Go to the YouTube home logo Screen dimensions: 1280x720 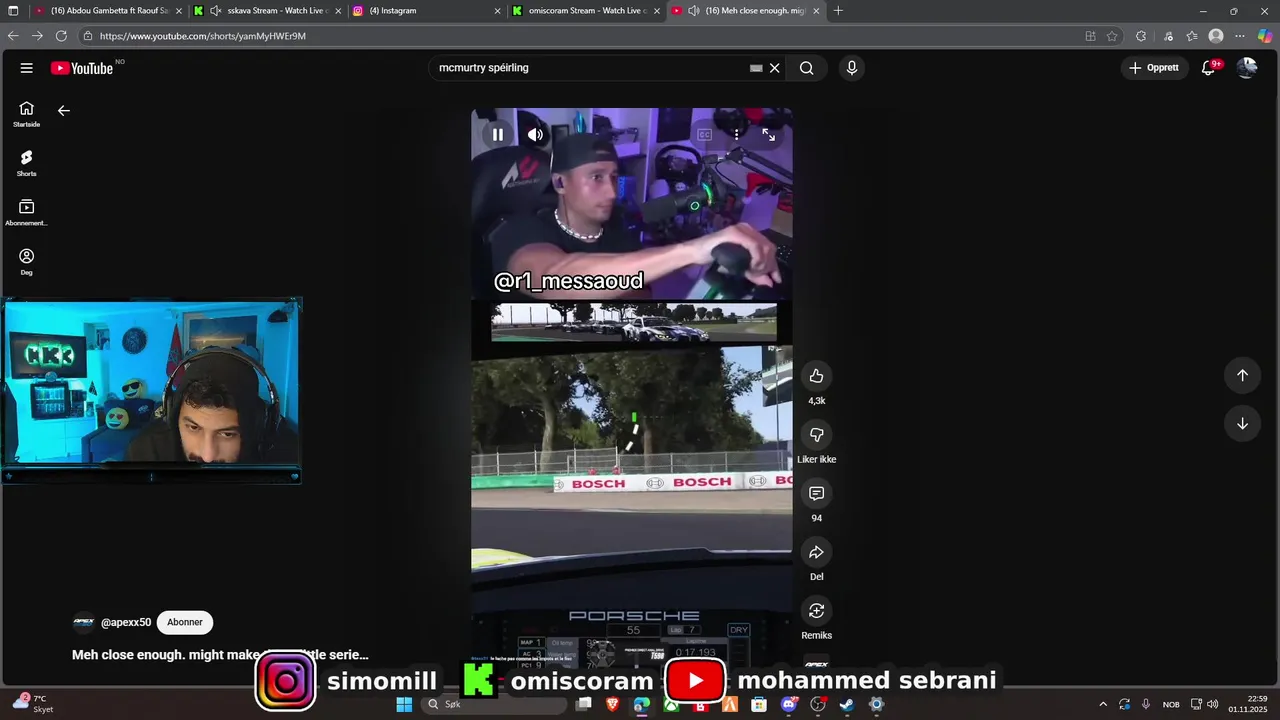tap(82, 68)
